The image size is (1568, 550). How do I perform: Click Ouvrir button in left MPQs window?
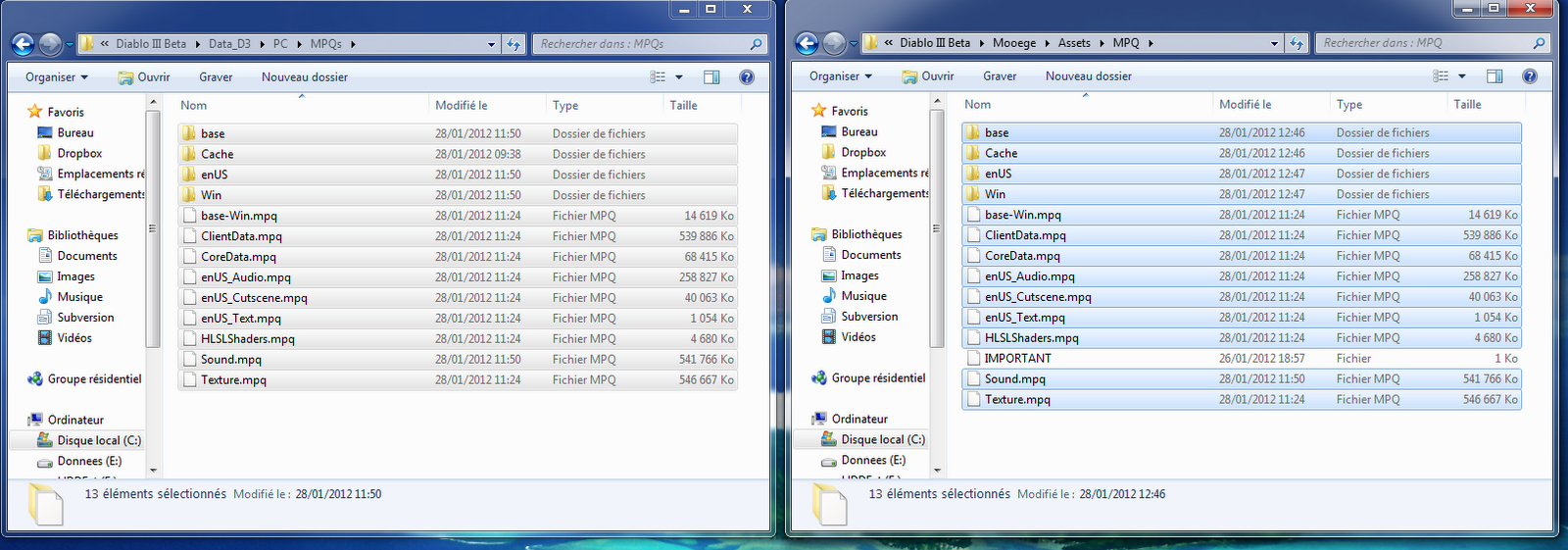(143, 77)
